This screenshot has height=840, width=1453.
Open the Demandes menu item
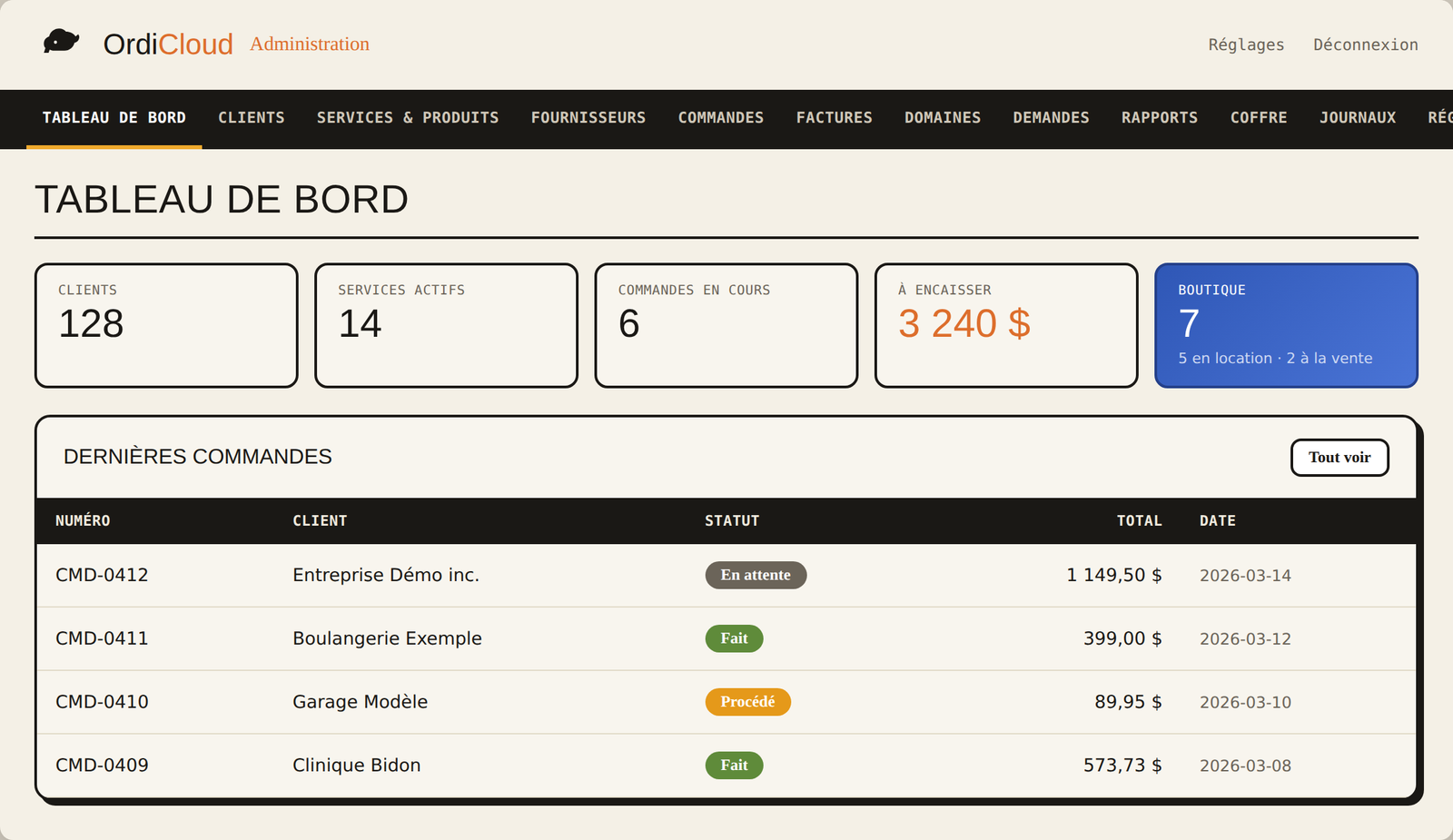tap(1051, 118)
